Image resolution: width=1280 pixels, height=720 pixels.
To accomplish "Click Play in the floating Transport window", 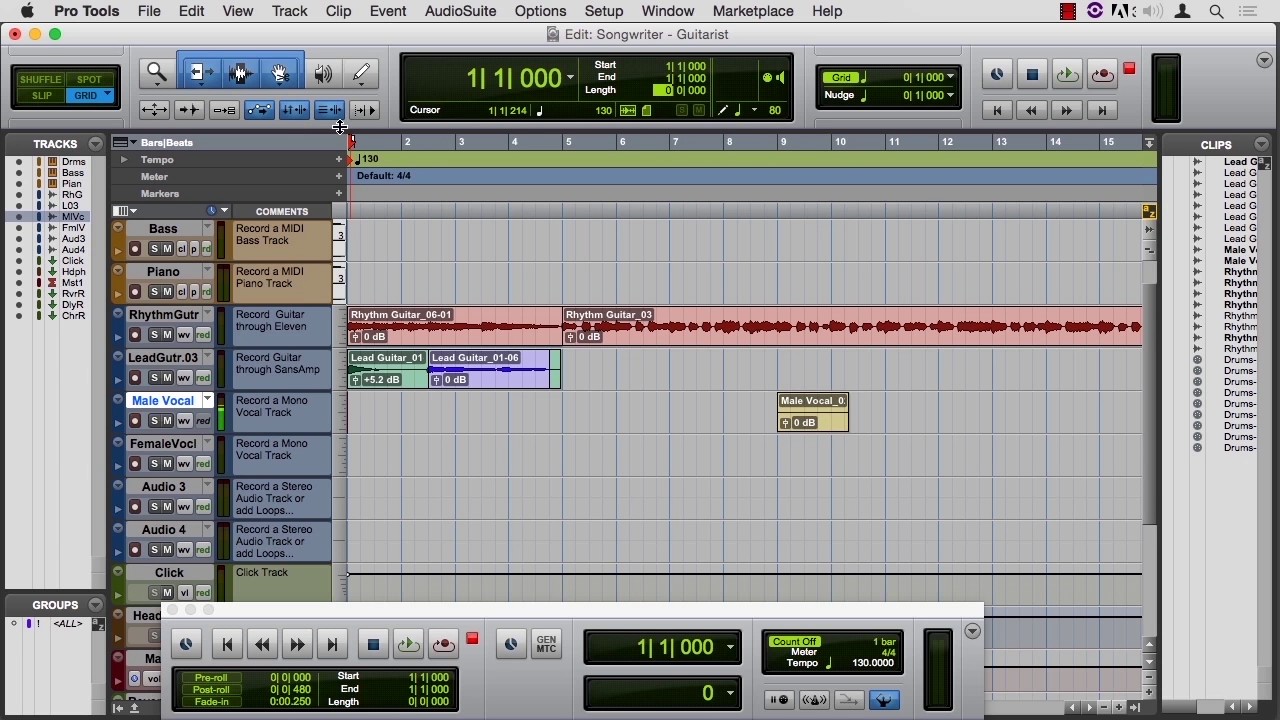I will point(408,645).
